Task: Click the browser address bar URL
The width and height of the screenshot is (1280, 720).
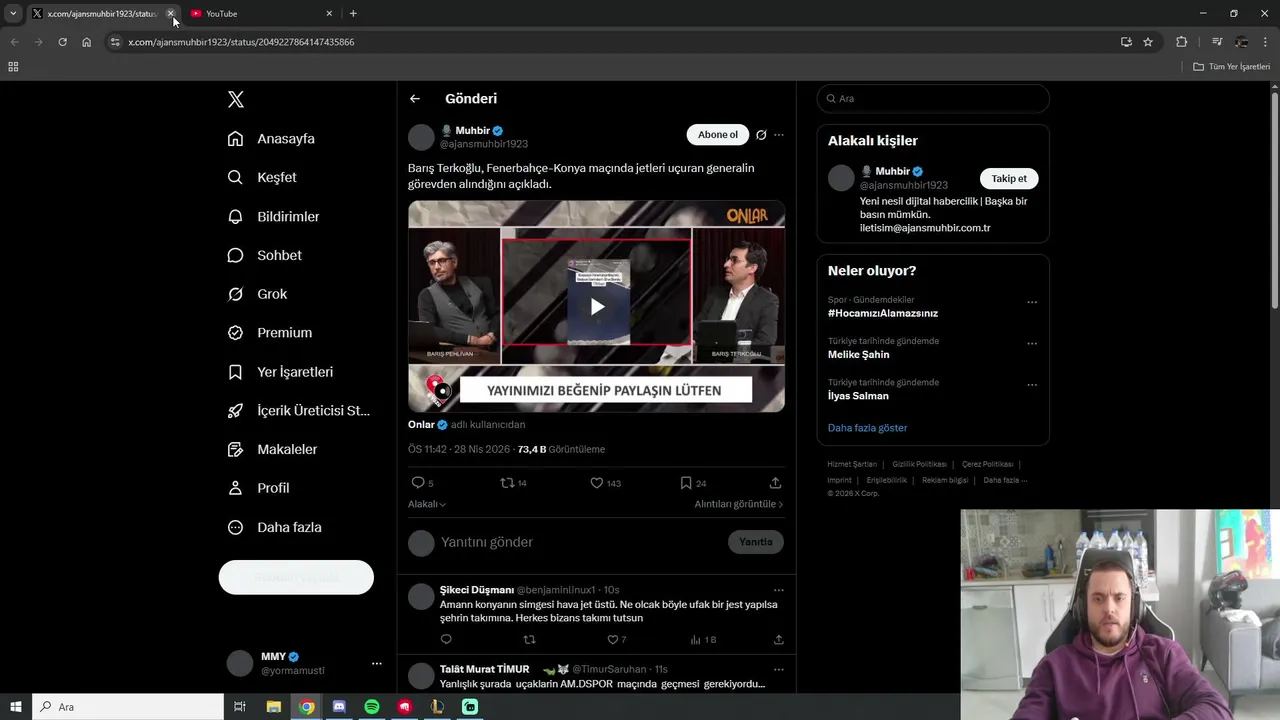Action: tap(241, 42)
